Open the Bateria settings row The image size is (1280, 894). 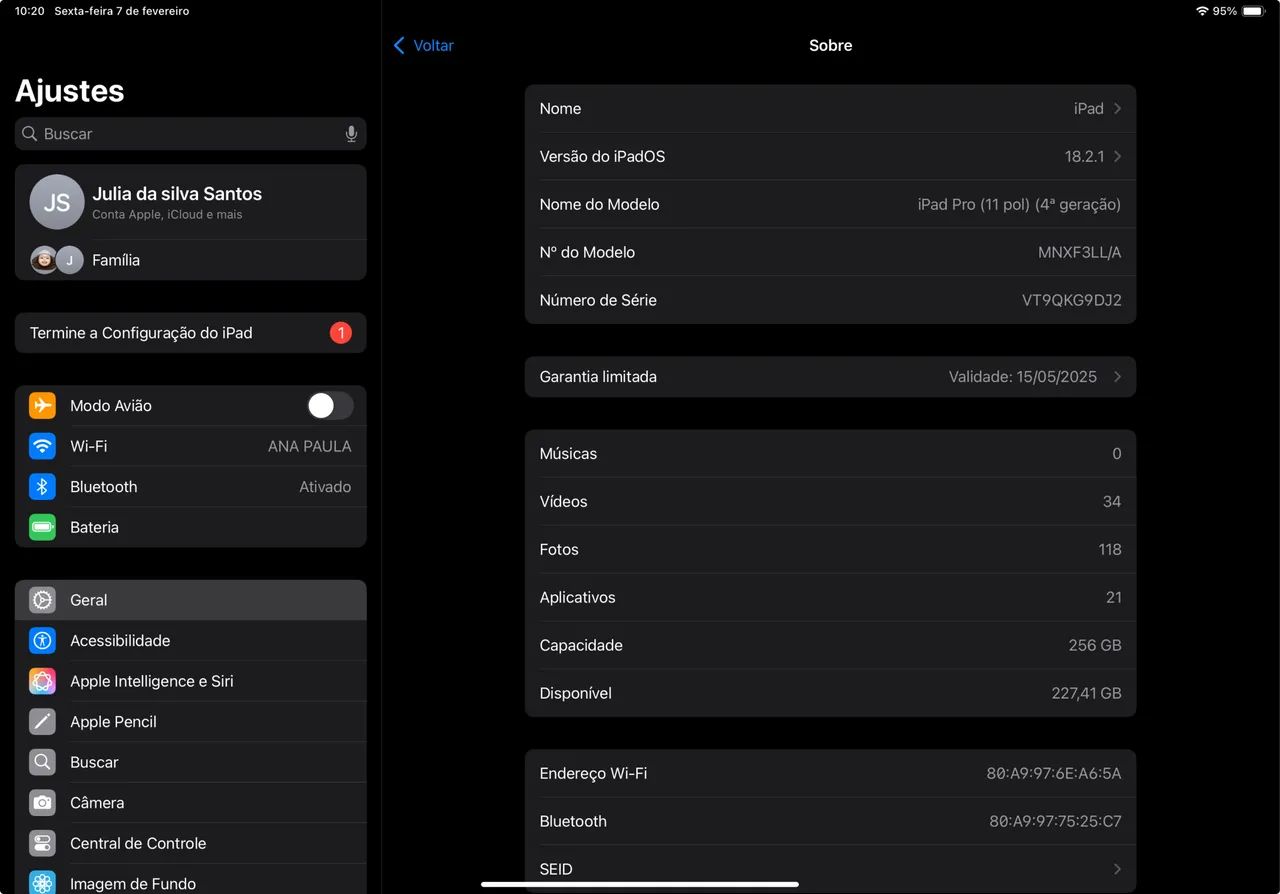pyautogui.click(x=191, y=527)
